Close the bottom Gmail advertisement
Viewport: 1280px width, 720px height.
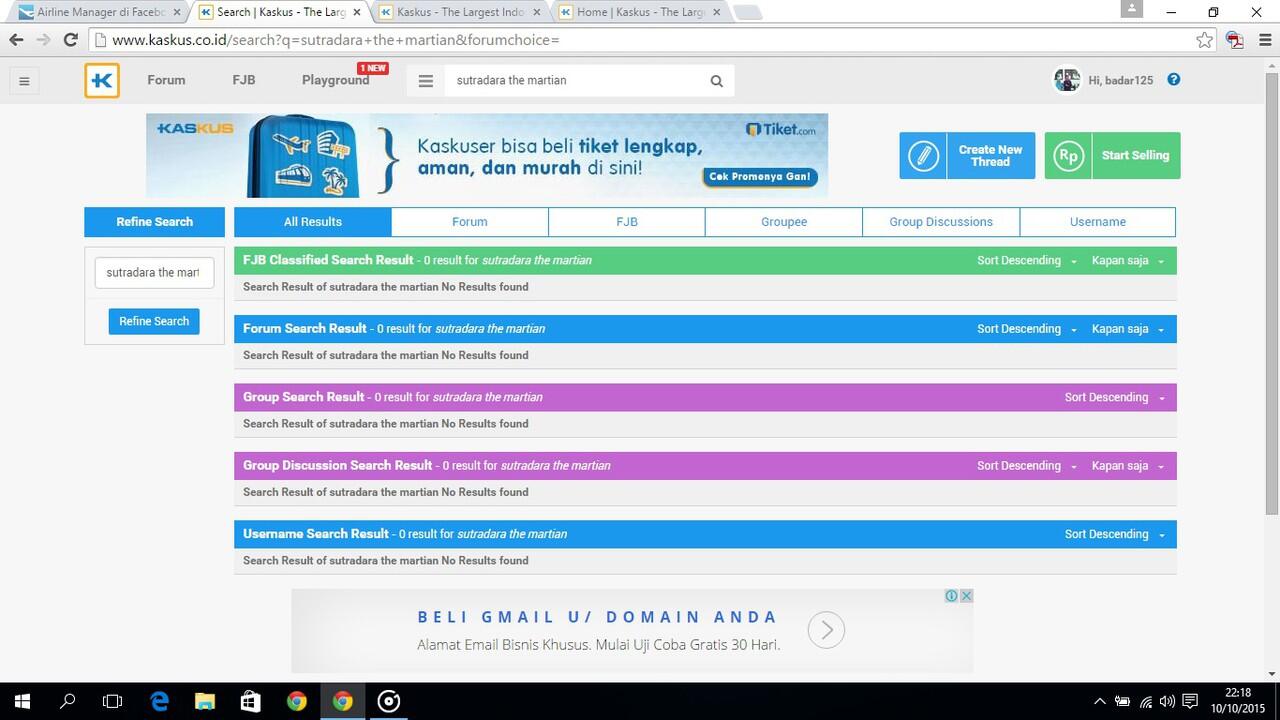pyautogui.click(x=967, y=596)
